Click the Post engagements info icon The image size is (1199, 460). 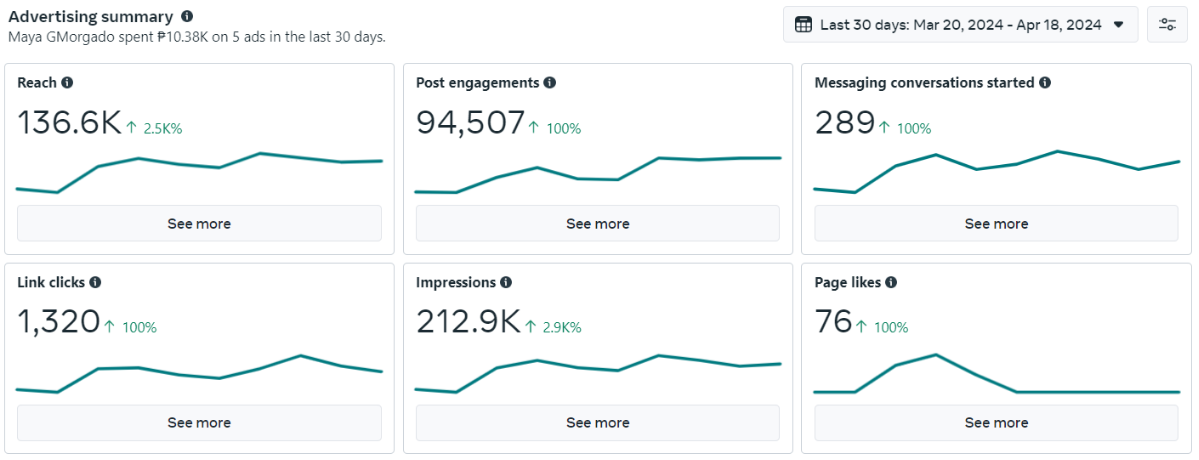point(550,83)
